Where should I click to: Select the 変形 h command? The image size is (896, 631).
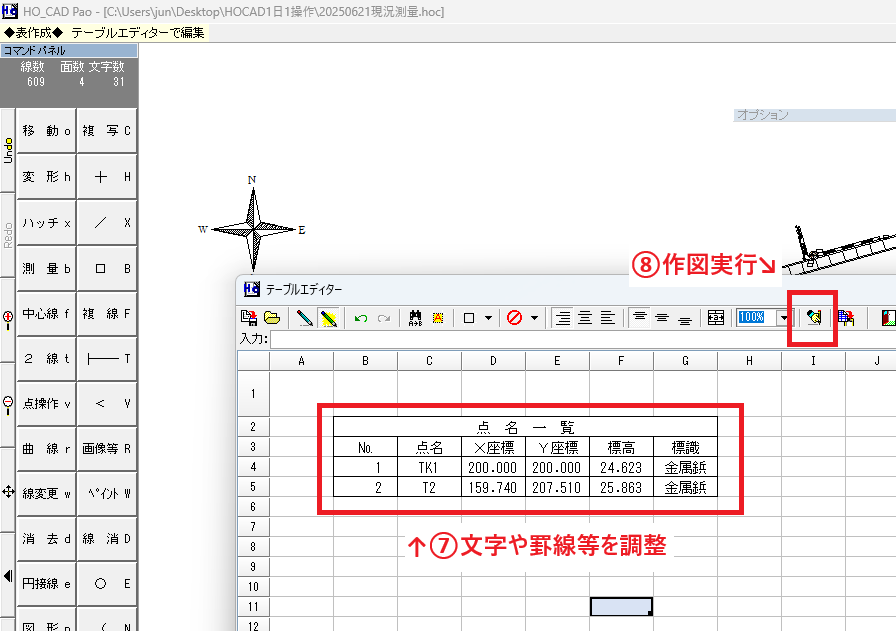(x=46, y=177)
